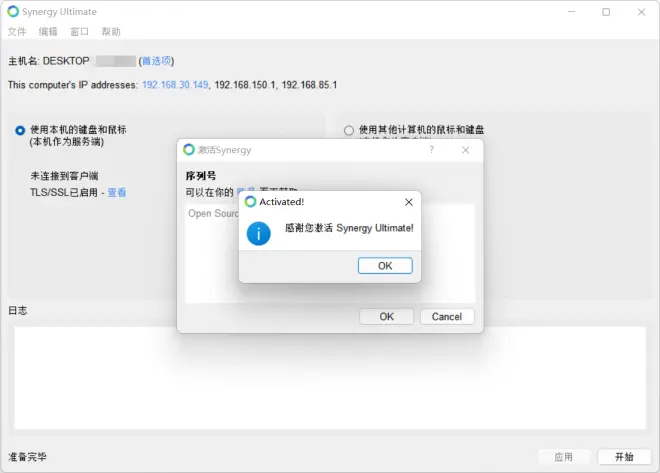Maximize the Synergy Ultimate window

point(606,12)
